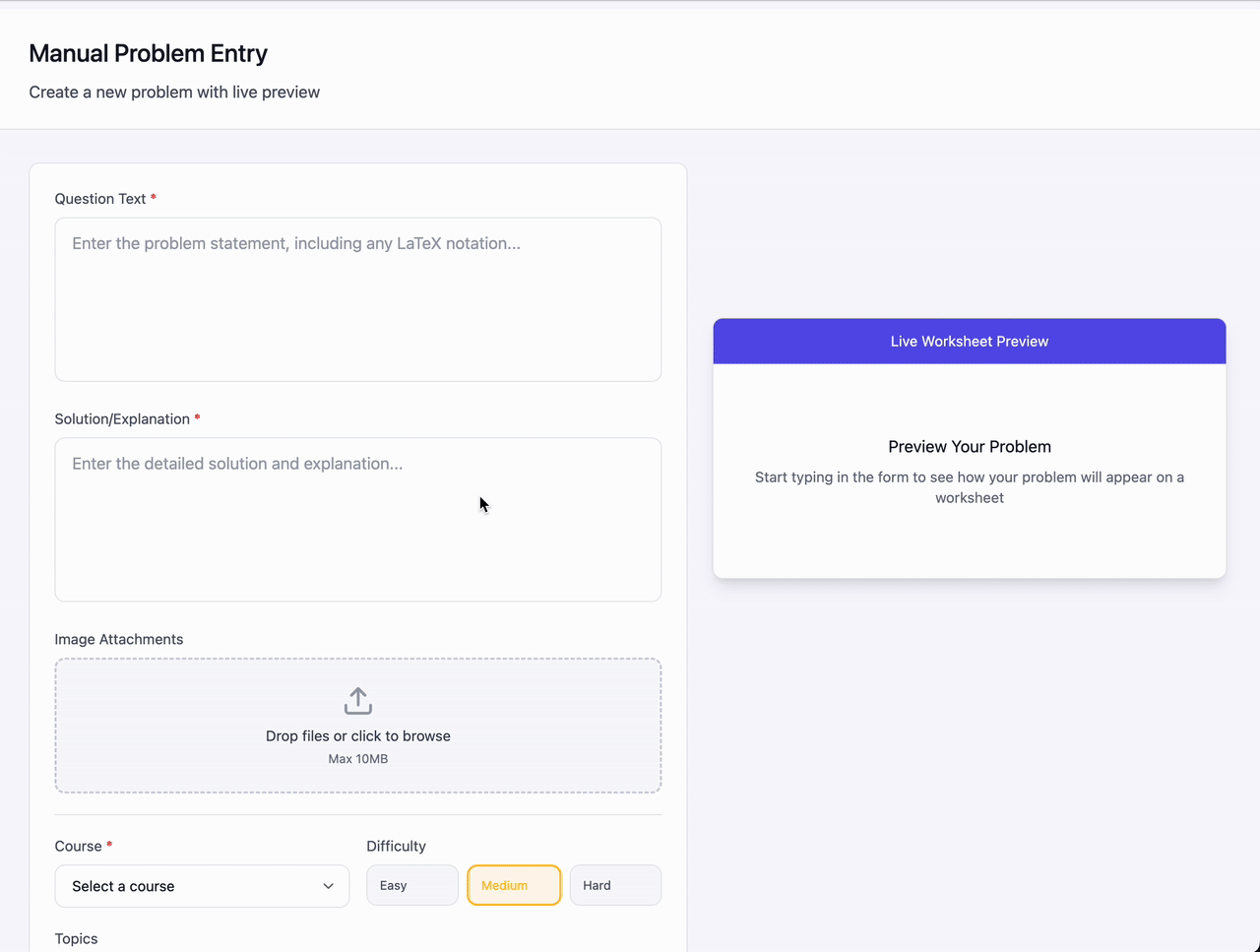Click the Topics label
Viewport: 1260px width, 952px height.
point(76,938)
